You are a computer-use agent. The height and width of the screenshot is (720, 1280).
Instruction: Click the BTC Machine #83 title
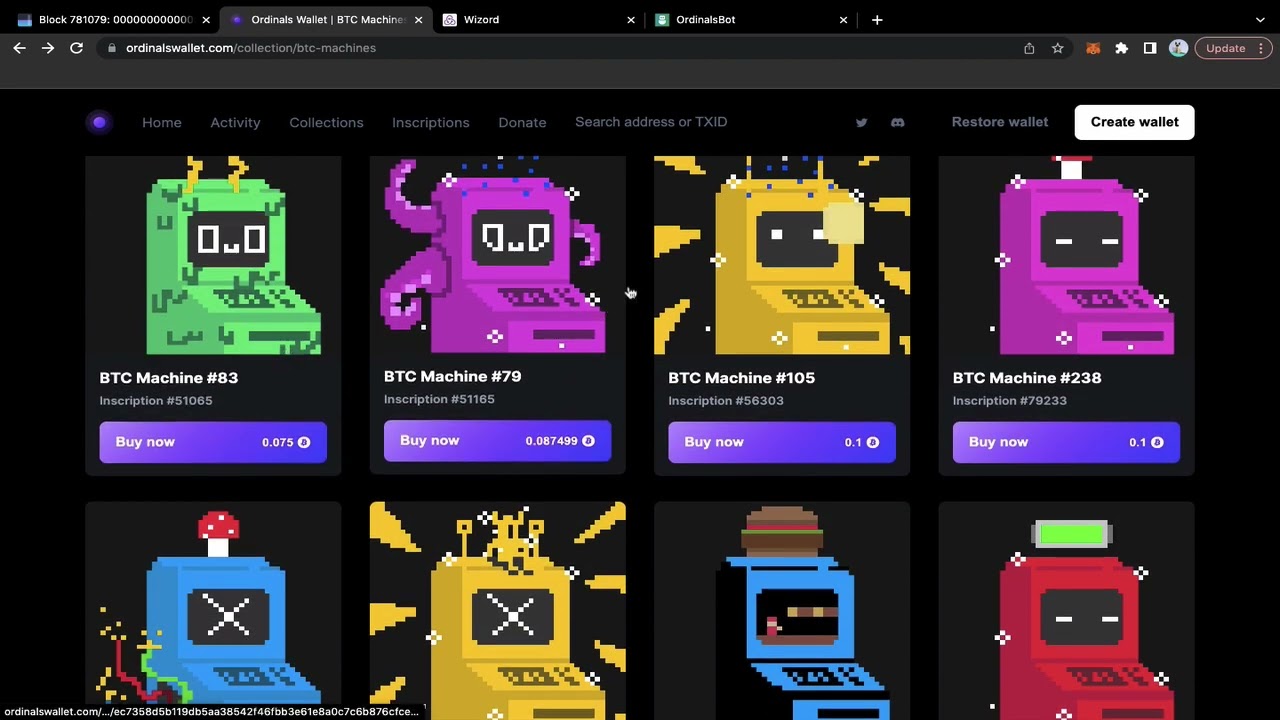tap(168, 378)
